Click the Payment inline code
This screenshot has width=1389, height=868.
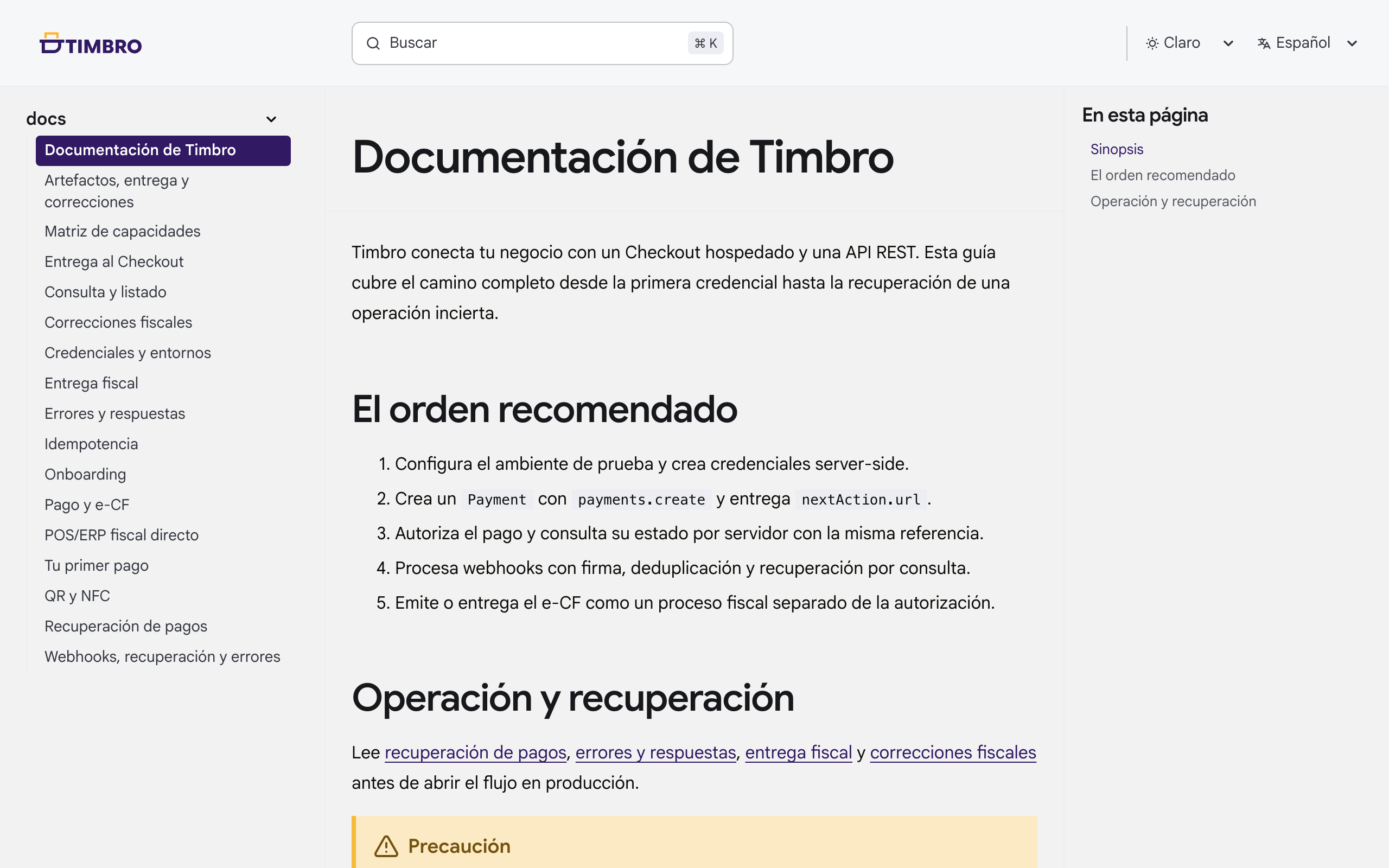496,500
